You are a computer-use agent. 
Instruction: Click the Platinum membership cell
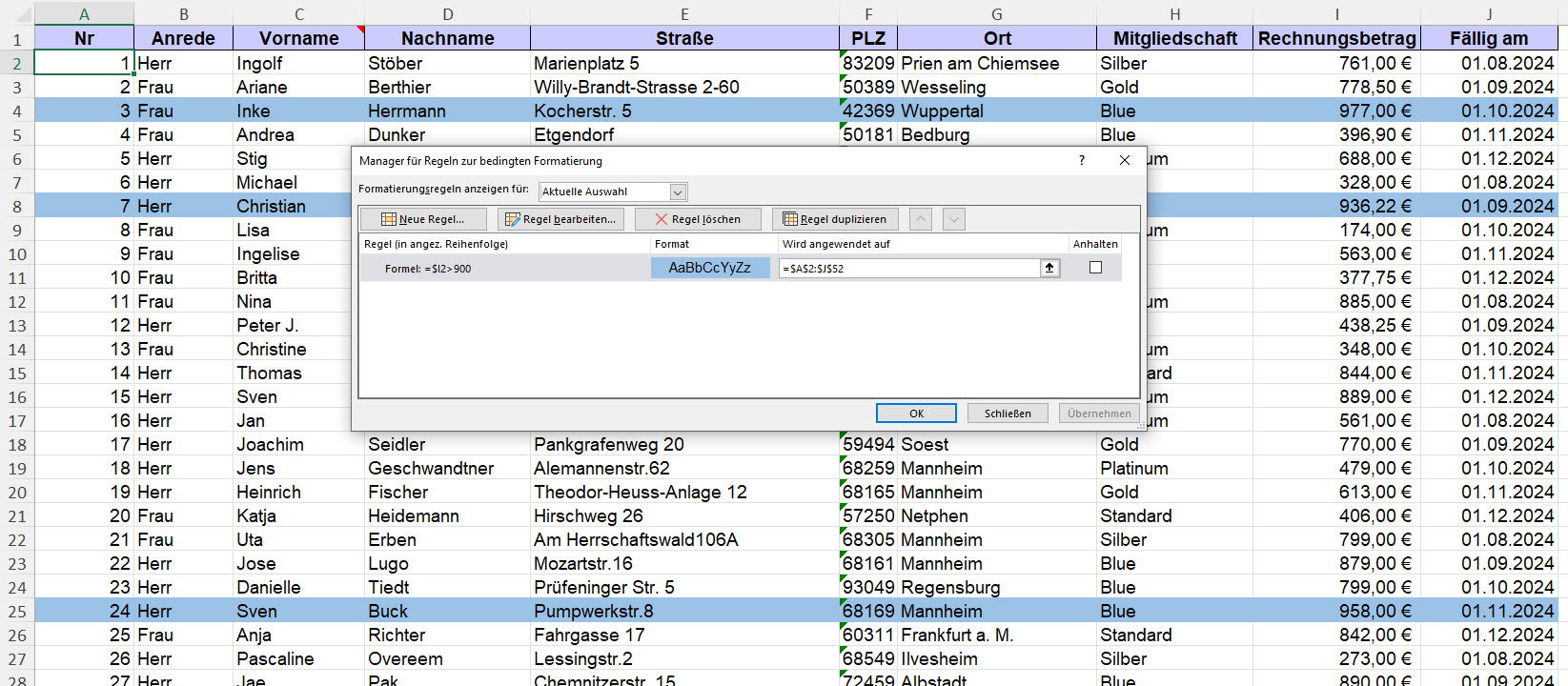point(1174,468)
